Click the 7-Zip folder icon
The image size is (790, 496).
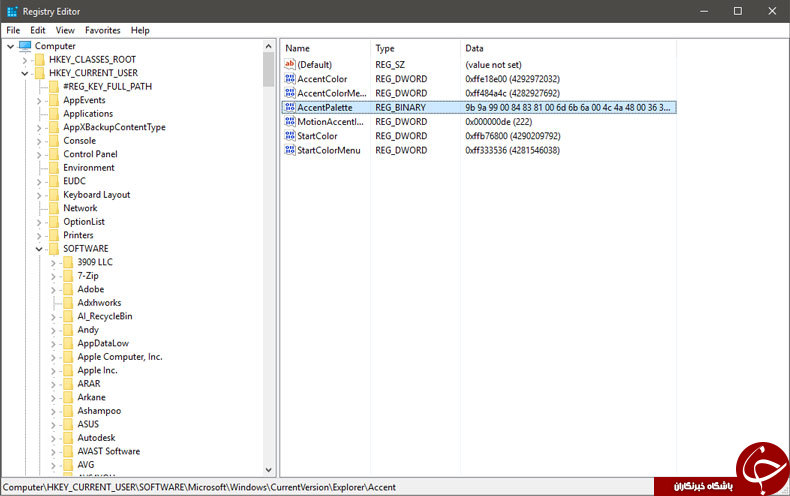[x=68, y=276]
